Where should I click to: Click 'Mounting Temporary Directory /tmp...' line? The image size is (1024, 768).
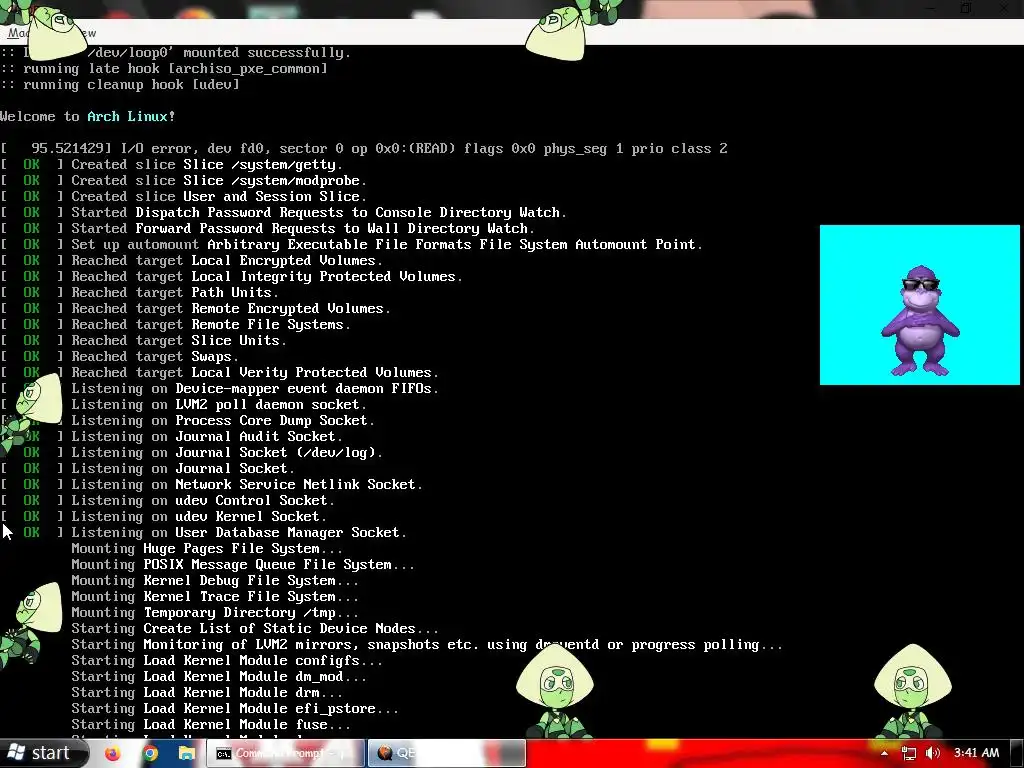pos(215,613)
